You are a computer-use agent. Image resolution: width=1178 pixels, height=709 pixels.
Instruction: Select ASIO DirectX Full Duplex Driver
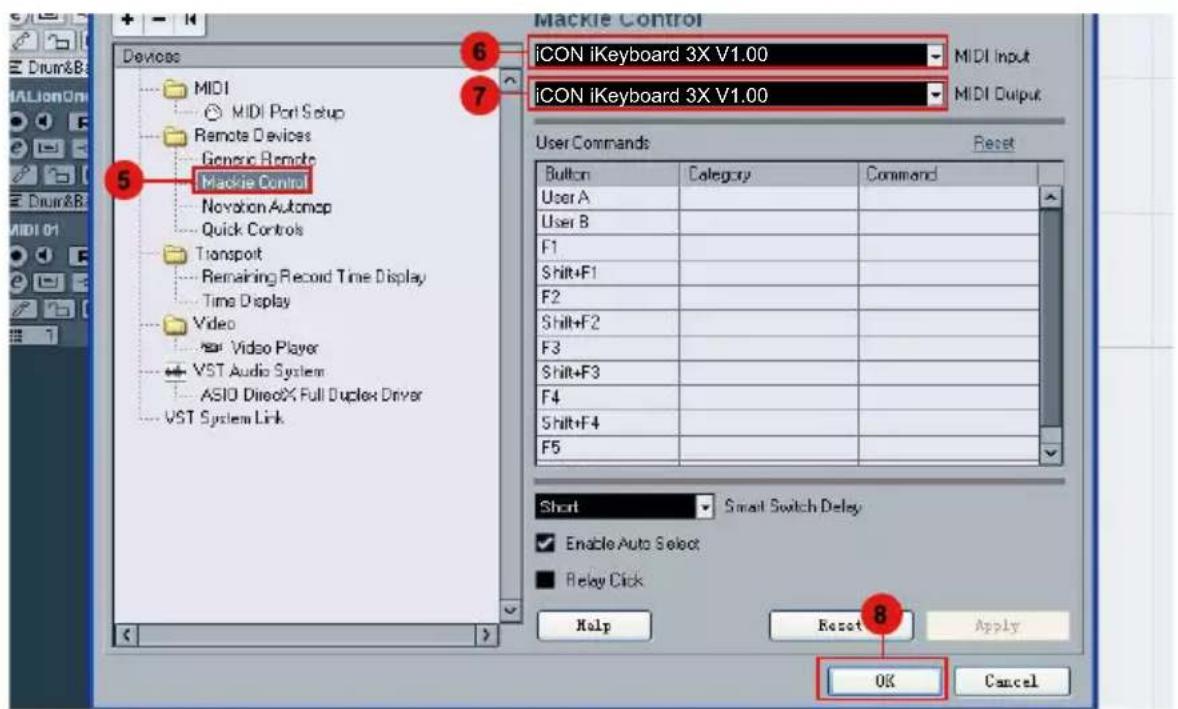311,394
